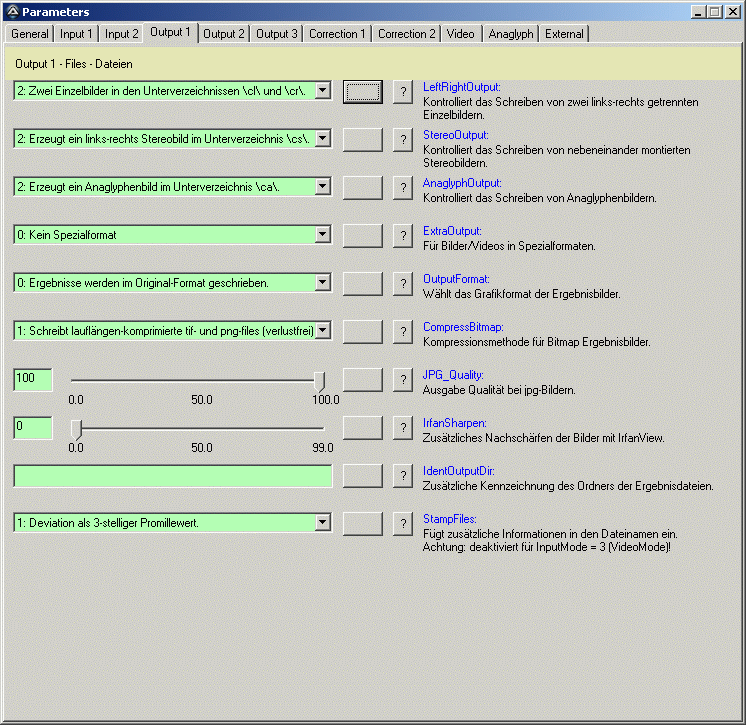Click the question mark beside AnaglyphOutput
This screenshot has width=746, height=725.
point(403,188)
